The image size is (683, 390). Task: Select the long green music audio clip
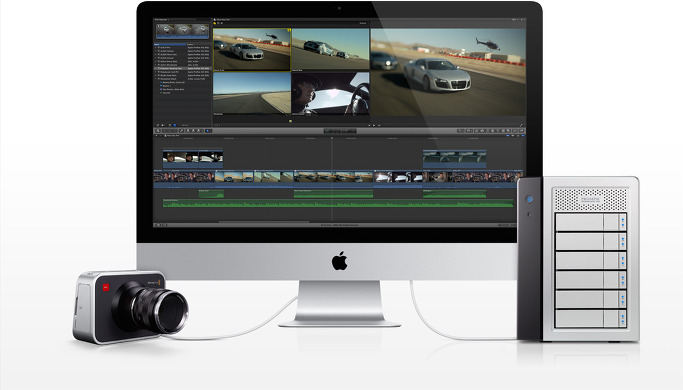338,203
